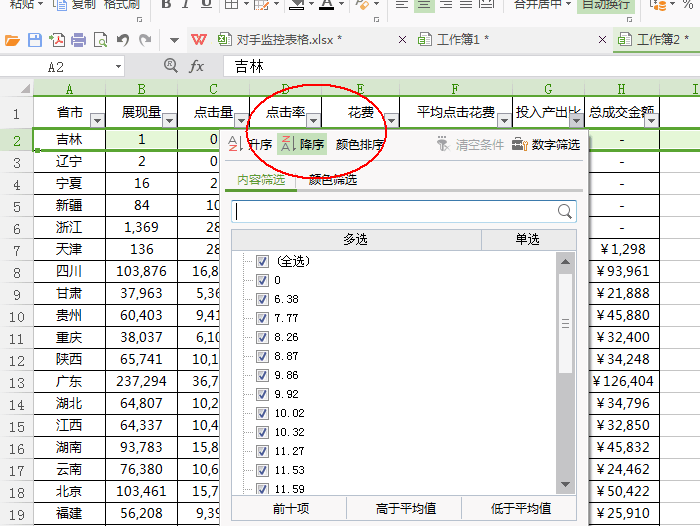Apply font color icon
The width and height of the screenshot is (700, 526).
pyautogui.click(x=327, y=4)
